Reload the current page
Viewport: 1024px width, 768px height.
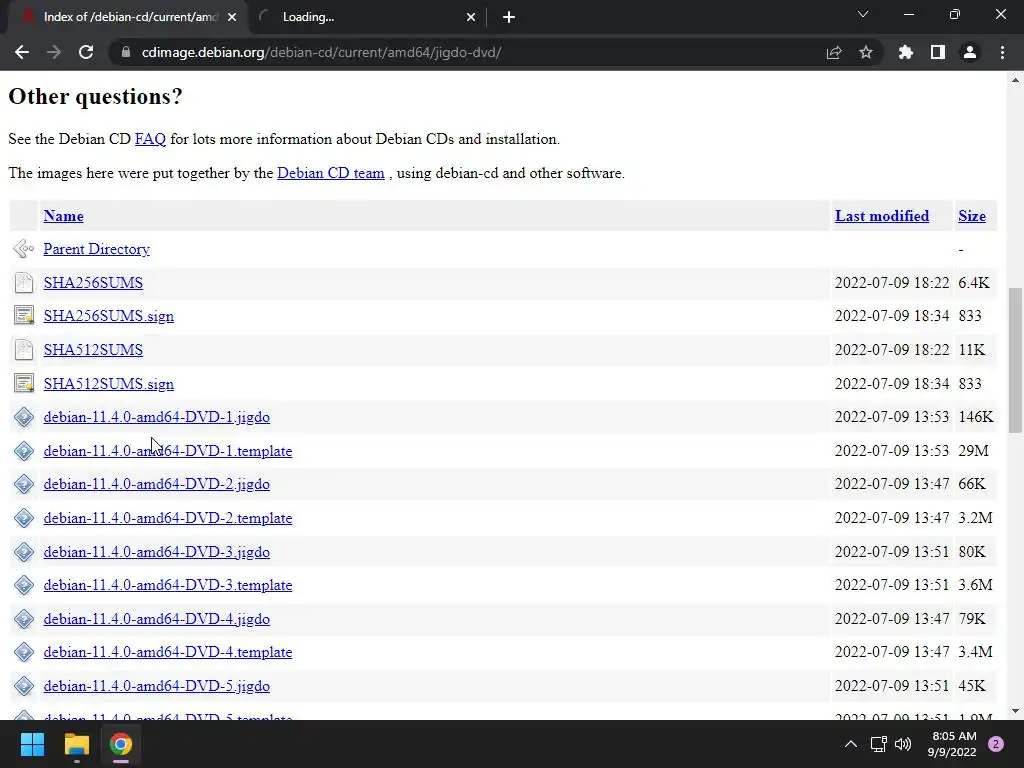pos(86,52)
